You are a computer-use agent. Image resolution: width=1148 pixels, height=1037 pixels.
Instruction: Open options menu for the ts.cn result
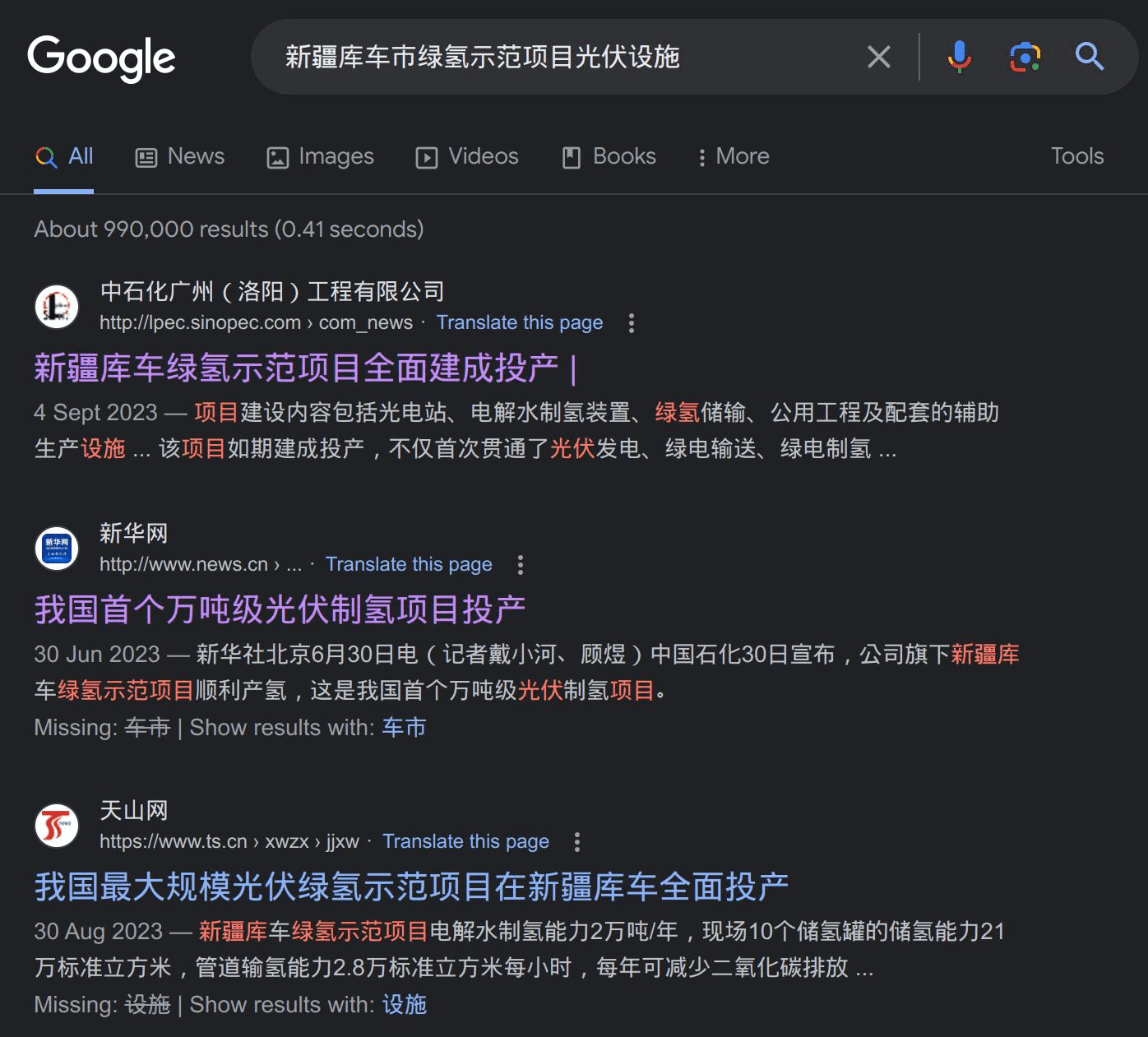point(577,842)
